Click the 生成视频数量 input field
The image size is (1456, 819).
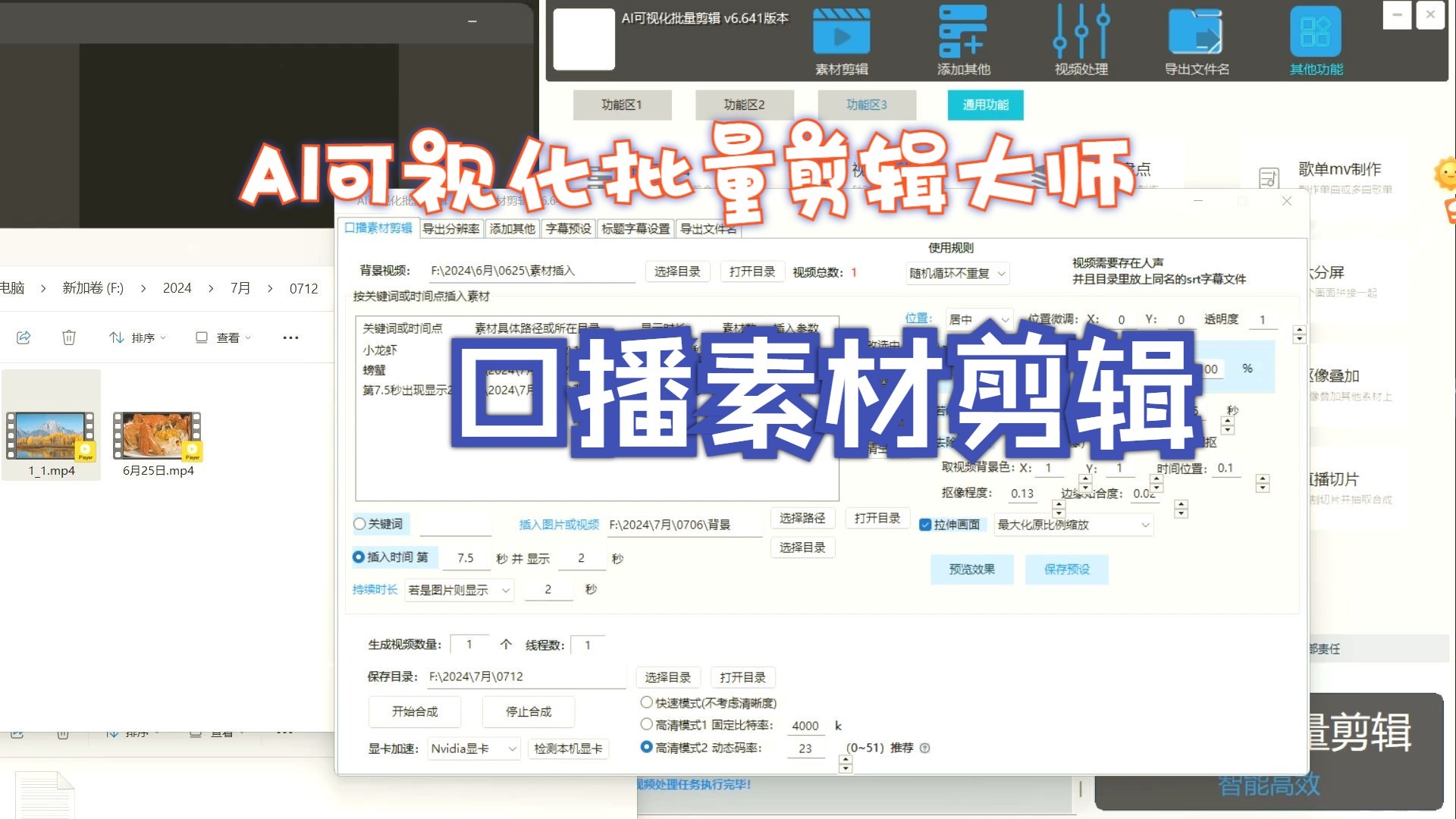[470, 645]
